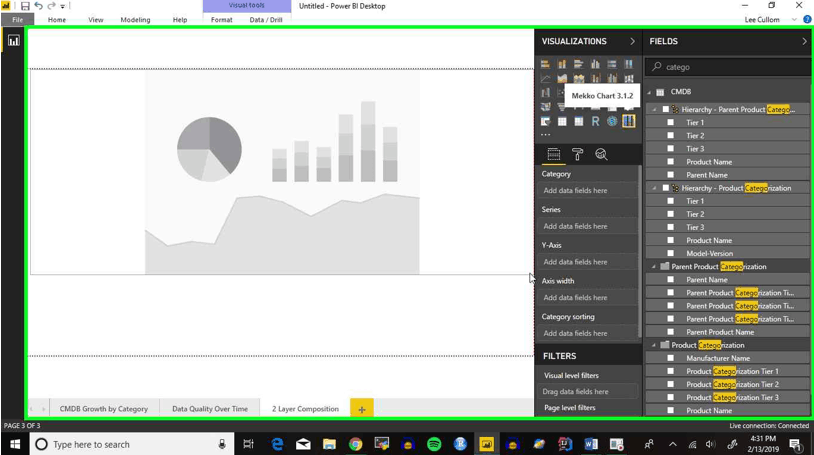This screenshot has width=814, height=455.
Task: Select the empty Mekko chart placeholder visual
Action: 282,172
